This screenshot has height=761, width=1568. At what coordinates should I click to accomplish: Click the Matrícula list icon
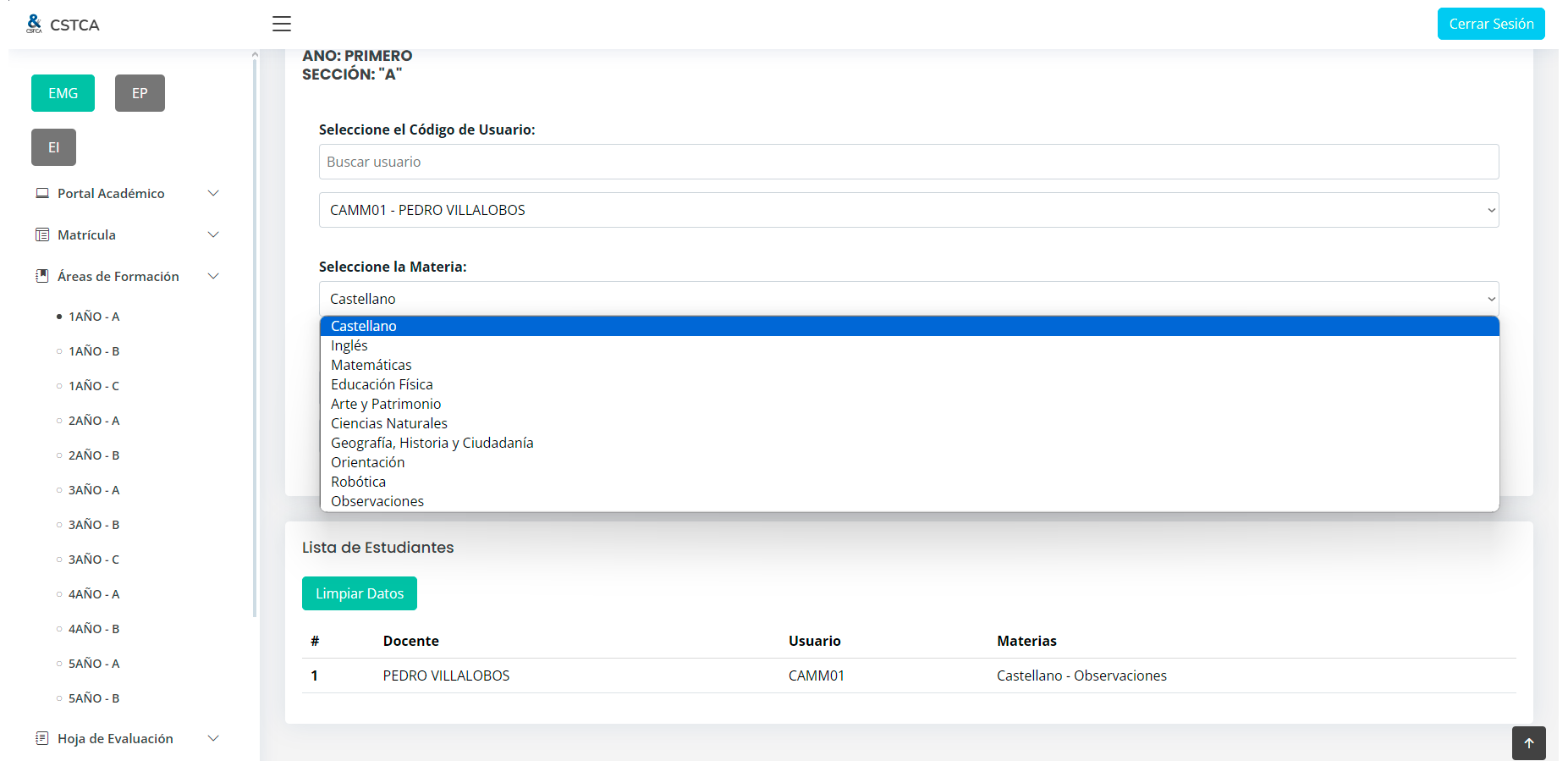42,234
